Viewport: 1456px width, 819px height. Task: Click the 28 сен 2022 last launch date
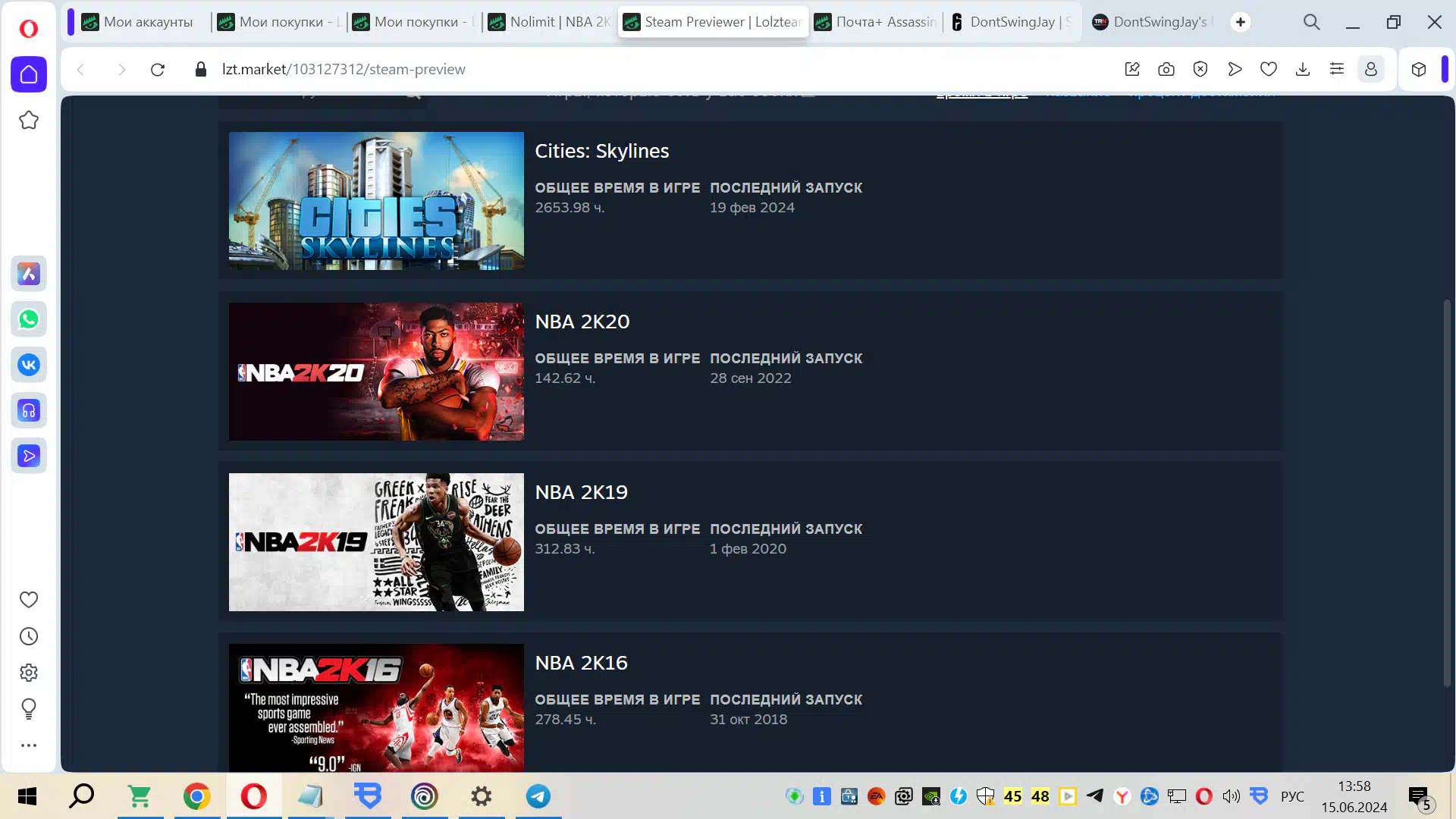pos(751,378)
